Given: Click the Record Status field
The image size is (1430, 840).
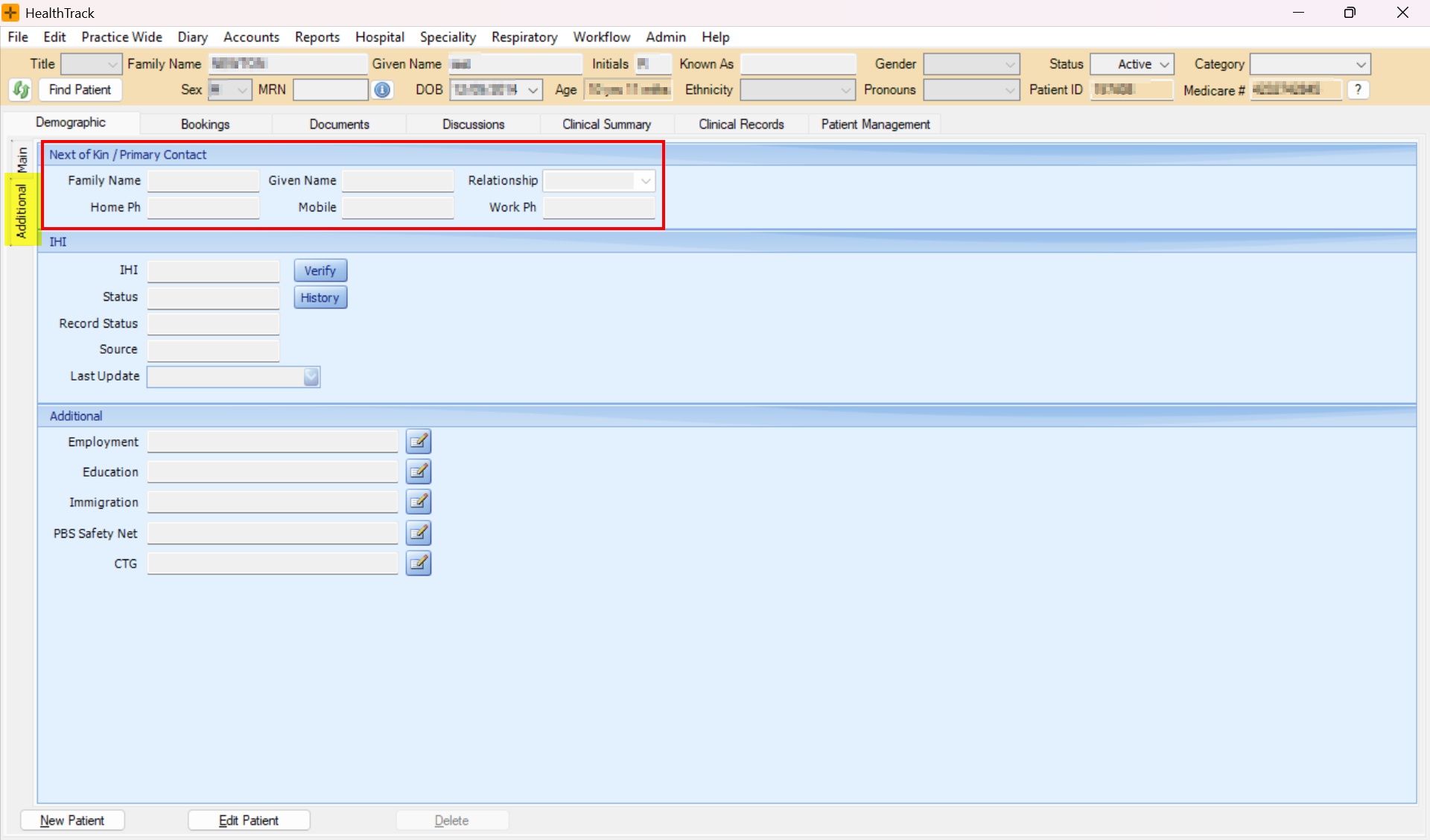Looking at the screenshot, I should point(213,324).
